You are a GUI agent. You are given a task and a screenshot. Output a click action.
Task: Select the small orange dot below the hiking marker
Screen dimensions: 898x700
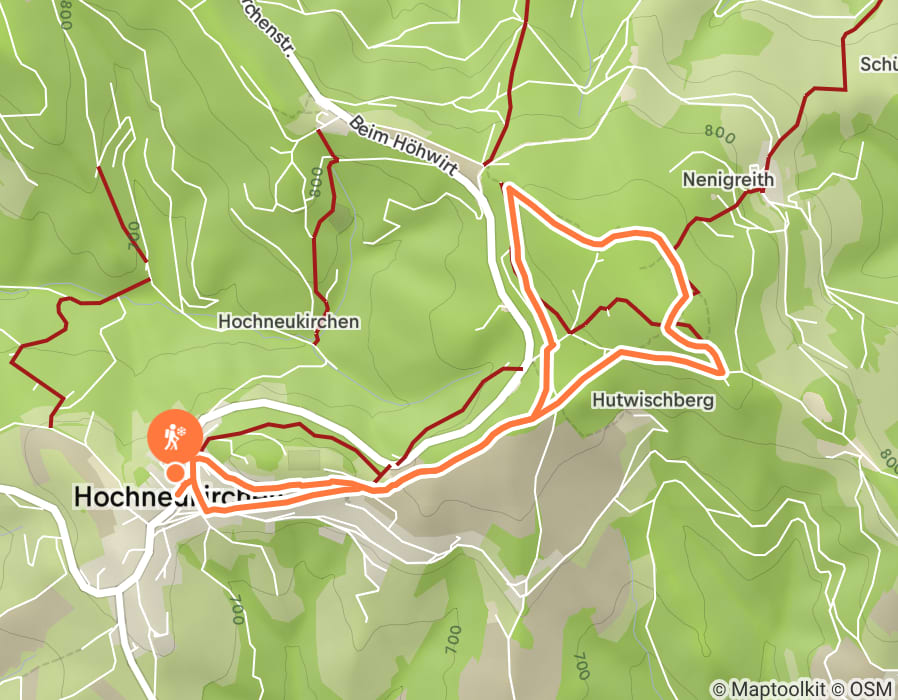(176, 473)
